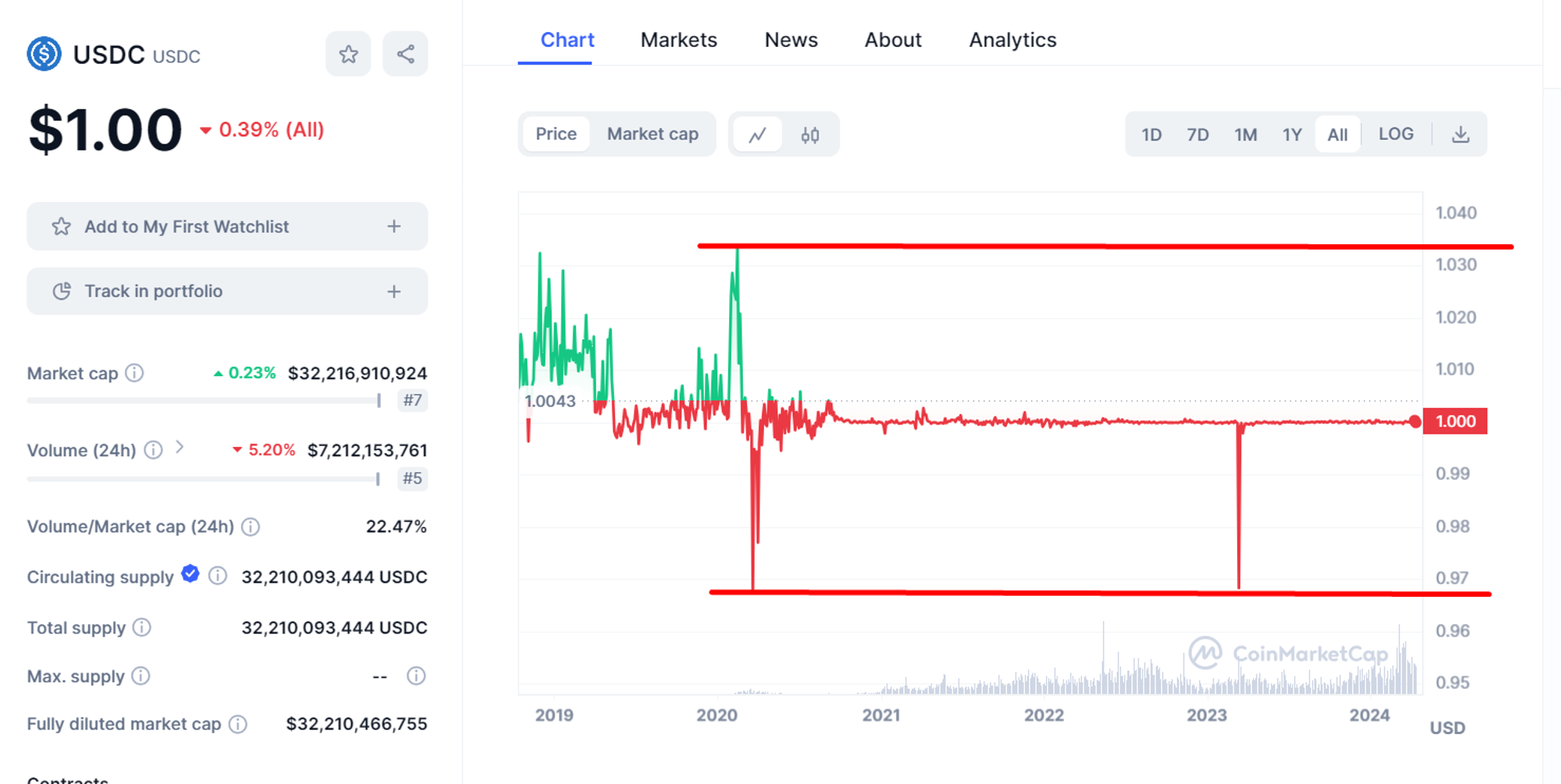This screenshot has height=784, width=1561.
Task: Select the Price chart toggle
Action: point(556,134)
